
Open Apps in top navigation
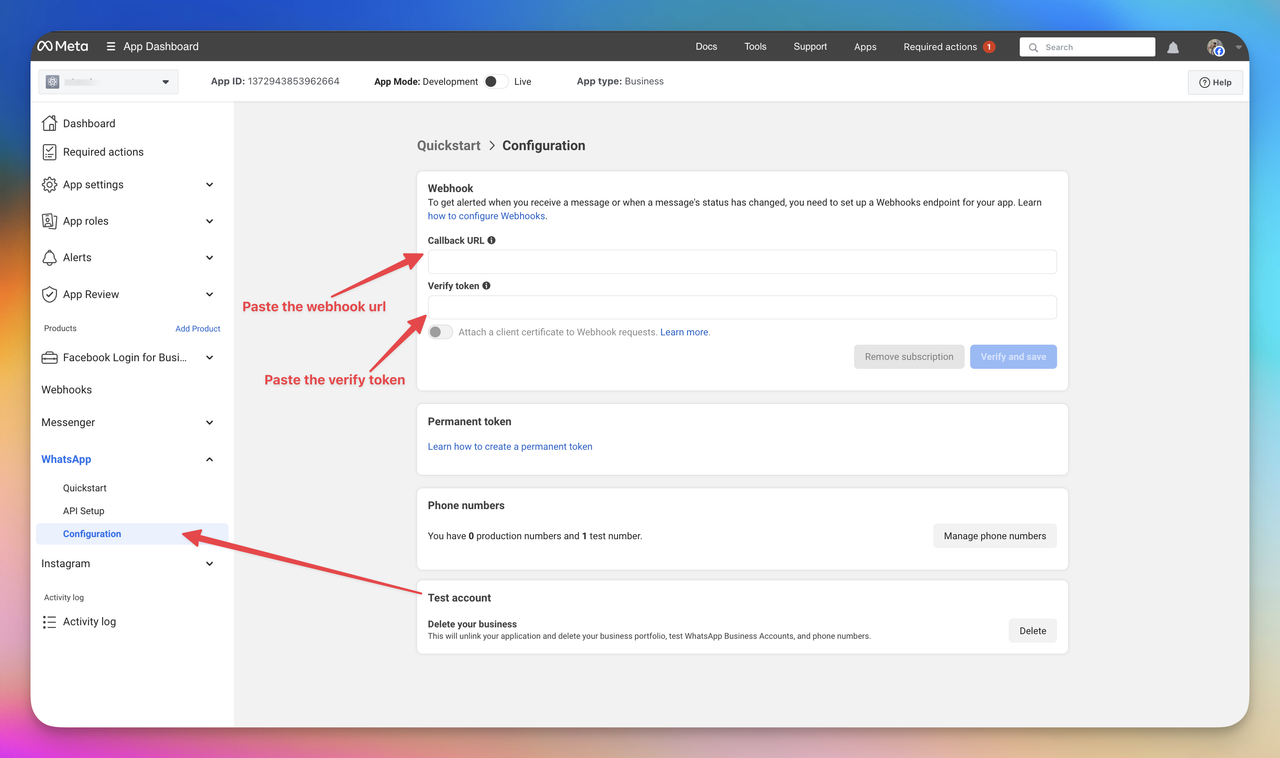point(865,47)
